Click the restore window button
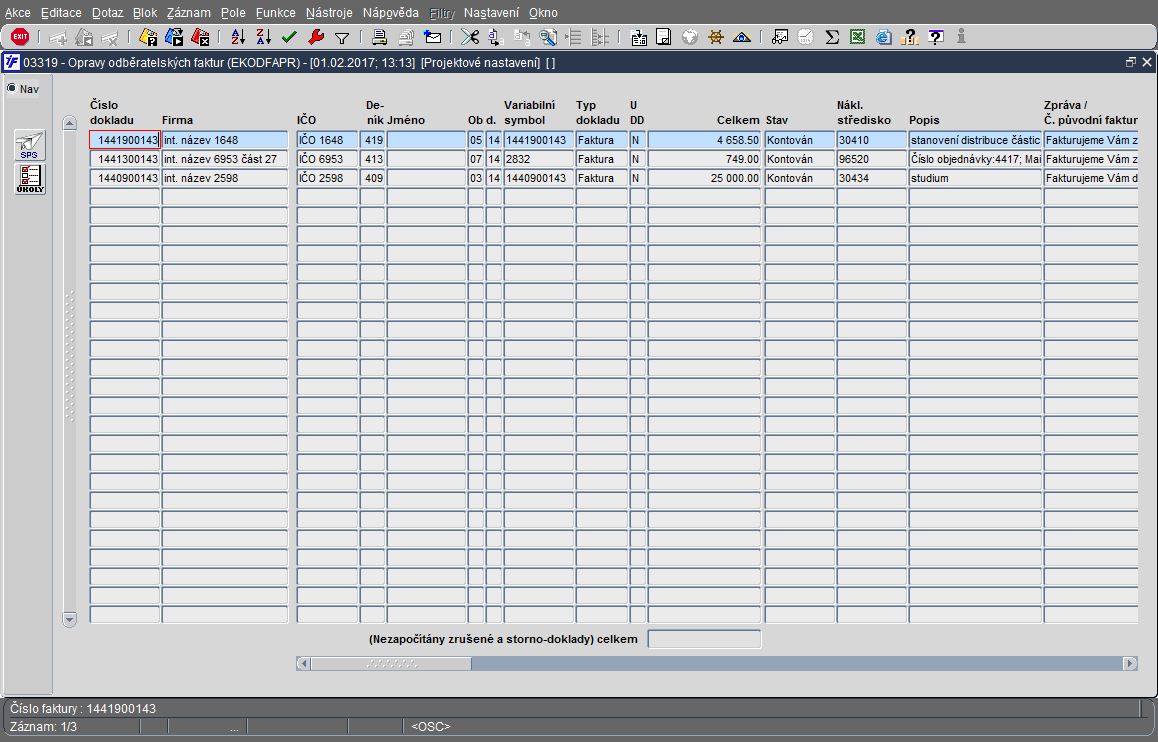This screenshot has width=1158, height=742. 1131,63
